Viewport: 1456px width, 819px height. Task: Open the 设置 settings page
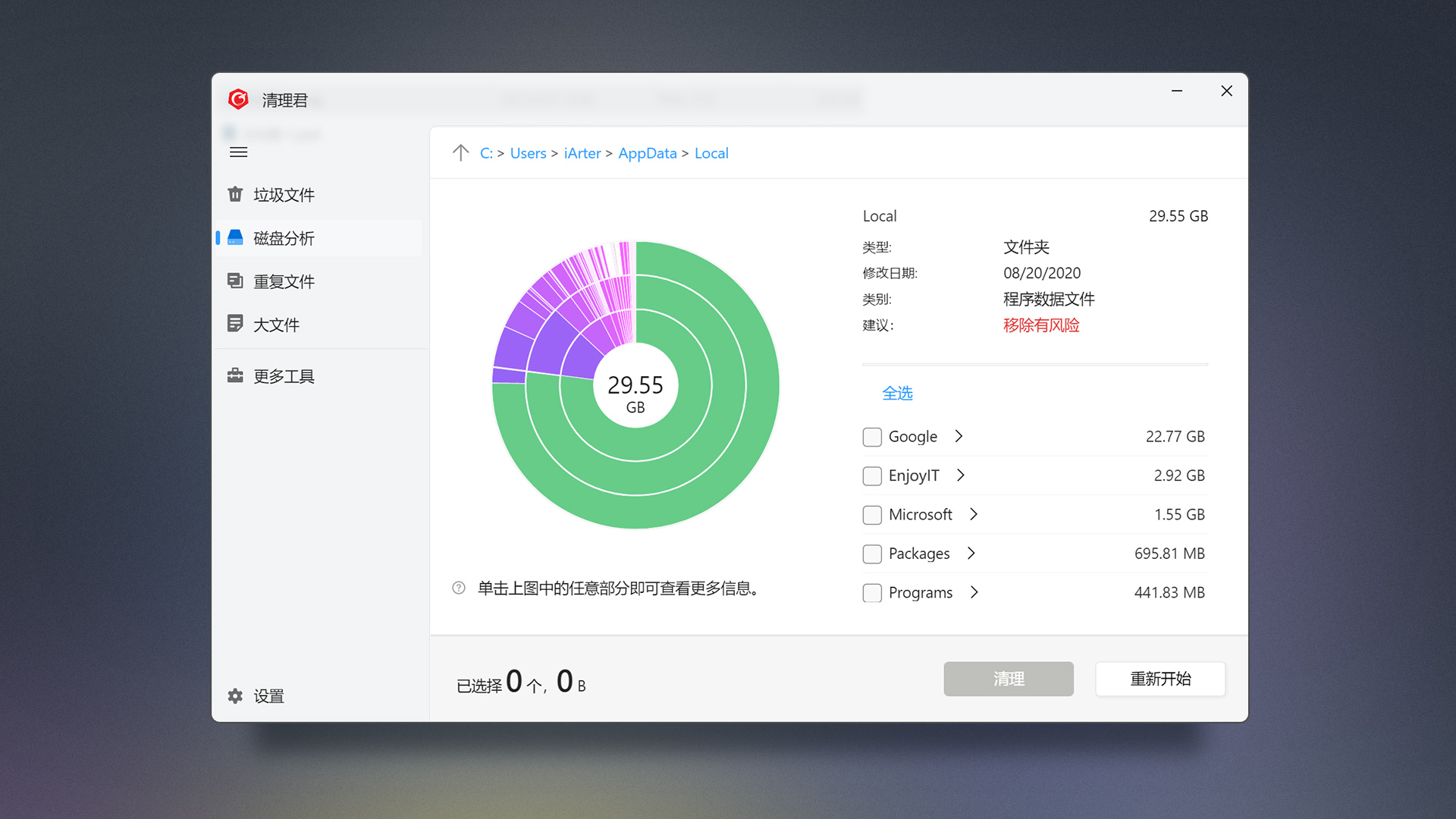pos(267,696)
